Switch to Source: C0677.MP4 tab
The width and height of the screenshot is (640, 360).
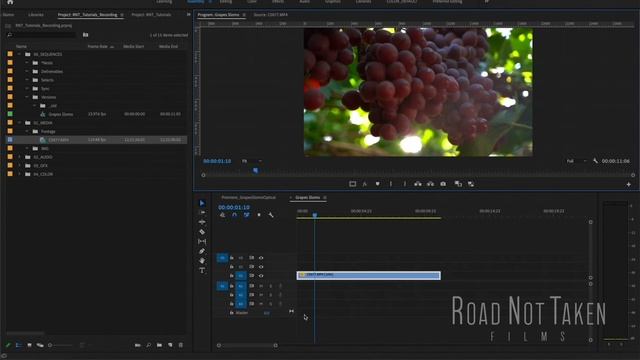[x=270, y=15]
